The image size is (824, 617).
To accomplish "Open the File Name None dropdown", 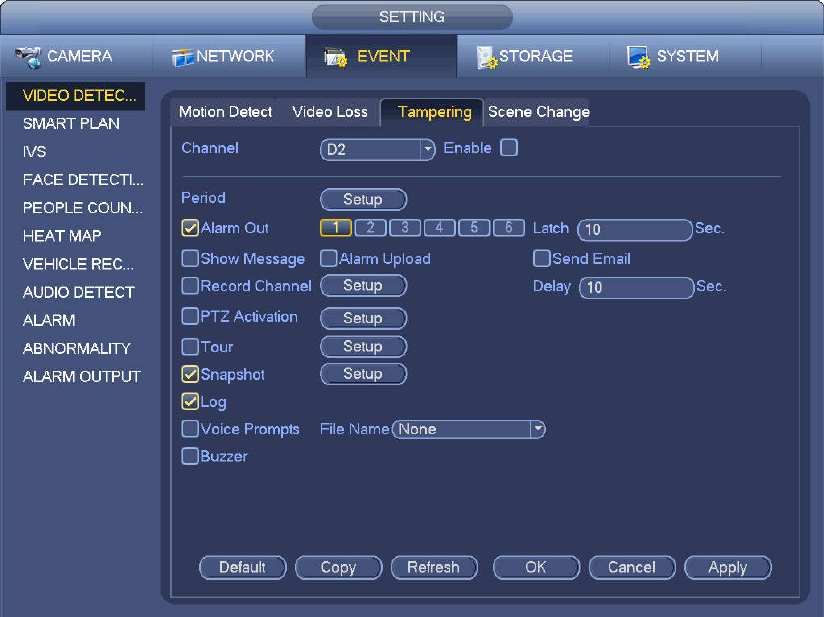I will [x=469, y=429].
